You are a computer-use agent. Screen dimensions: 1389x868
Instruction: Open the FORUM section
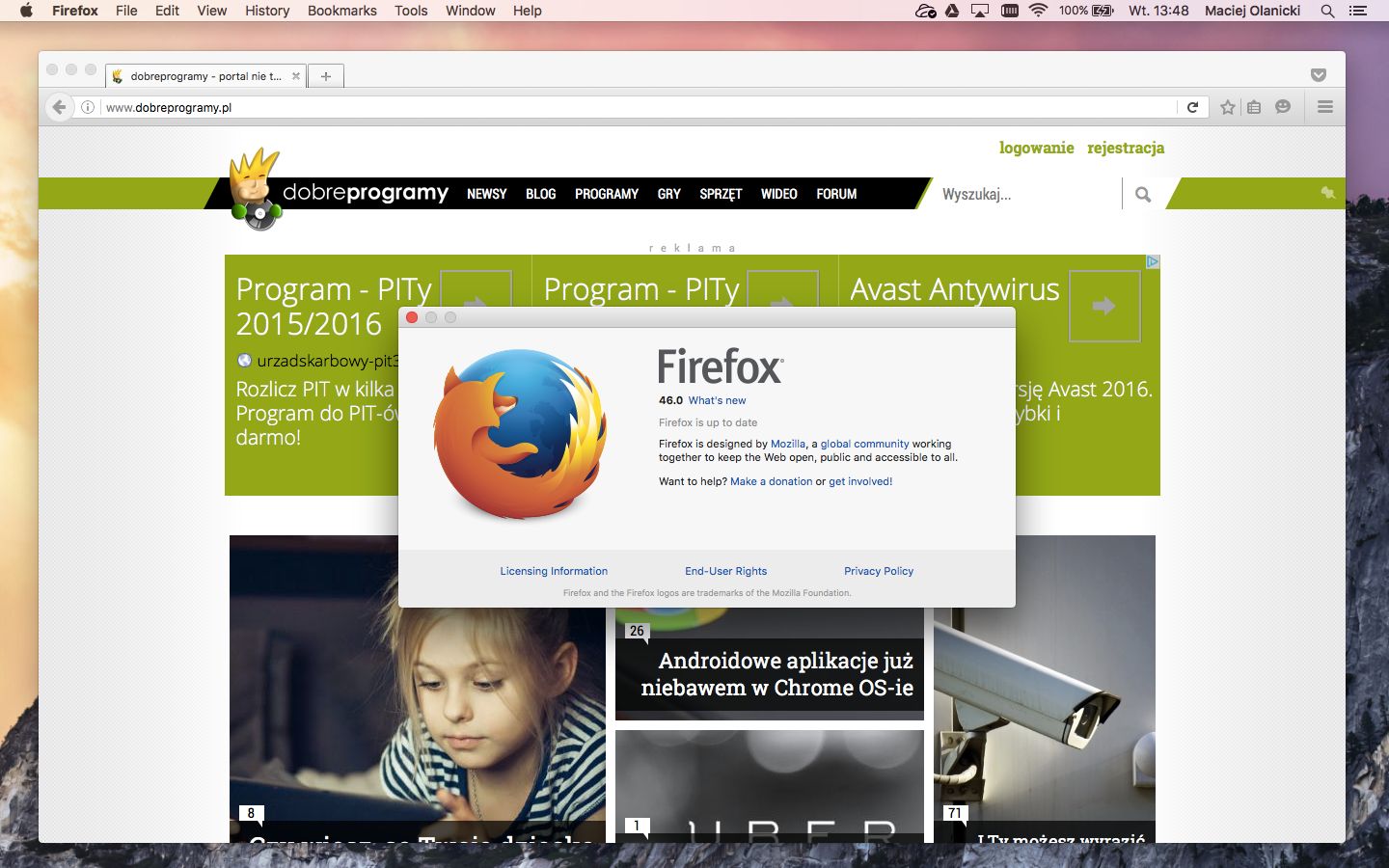tap(836, 194)
